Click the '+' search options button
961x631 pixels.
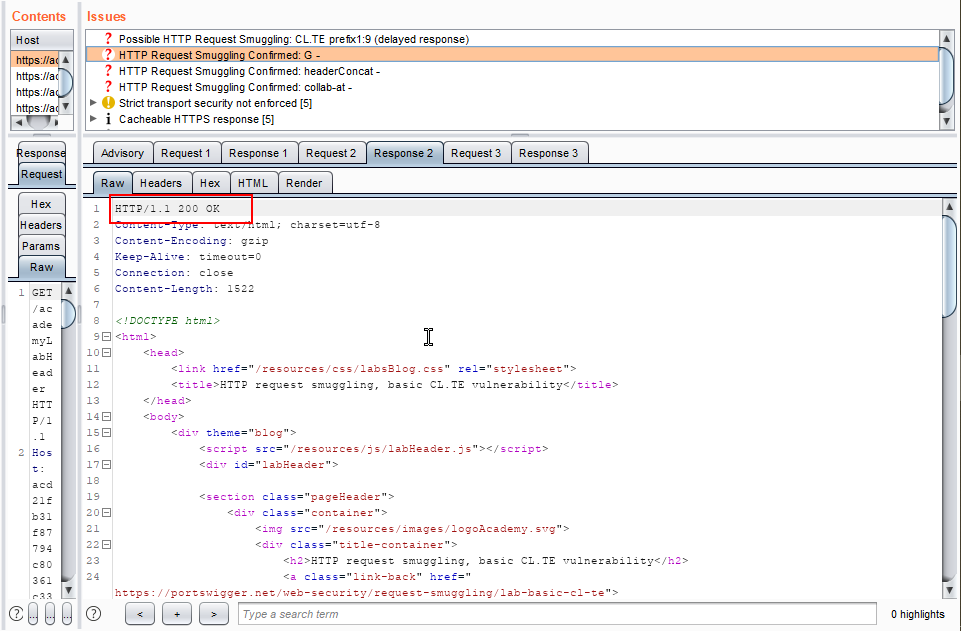(x=177, y=613)
